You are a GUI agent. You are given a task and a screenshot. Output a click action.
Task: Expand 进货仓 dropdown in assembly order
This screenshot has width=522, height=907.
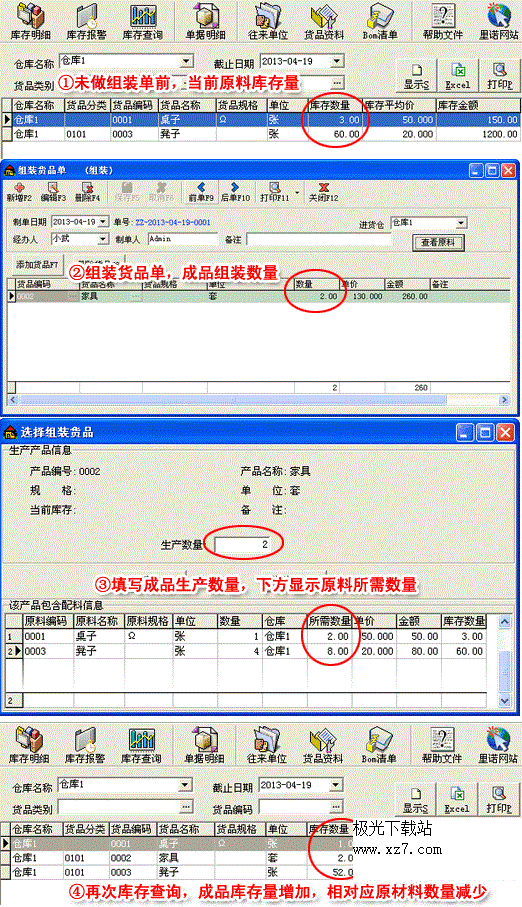(x=461, y=223)
